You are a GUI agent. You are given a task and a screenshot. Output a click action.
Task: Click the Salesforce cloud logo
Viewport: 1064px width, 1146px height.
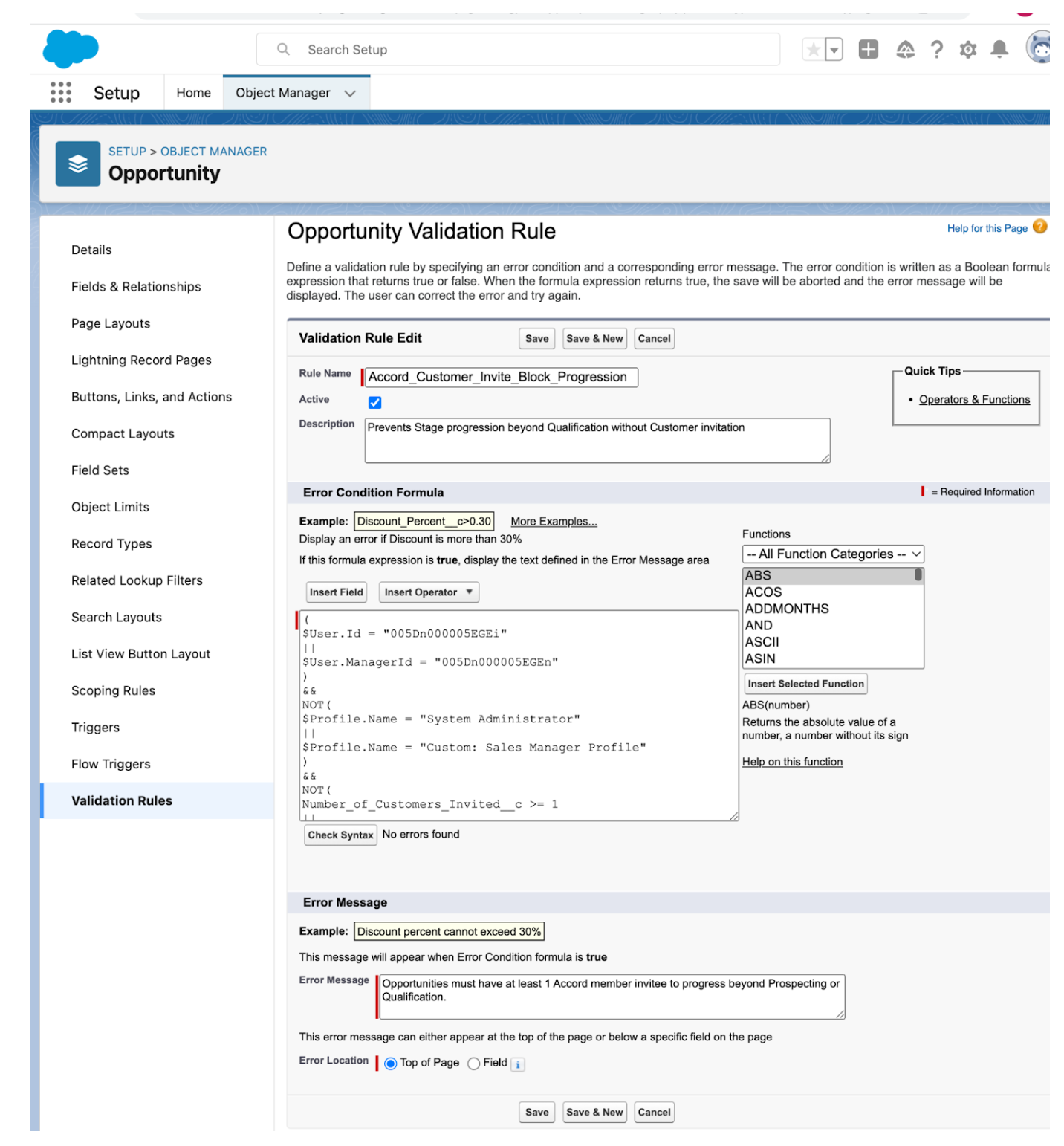tap(71, 49)
